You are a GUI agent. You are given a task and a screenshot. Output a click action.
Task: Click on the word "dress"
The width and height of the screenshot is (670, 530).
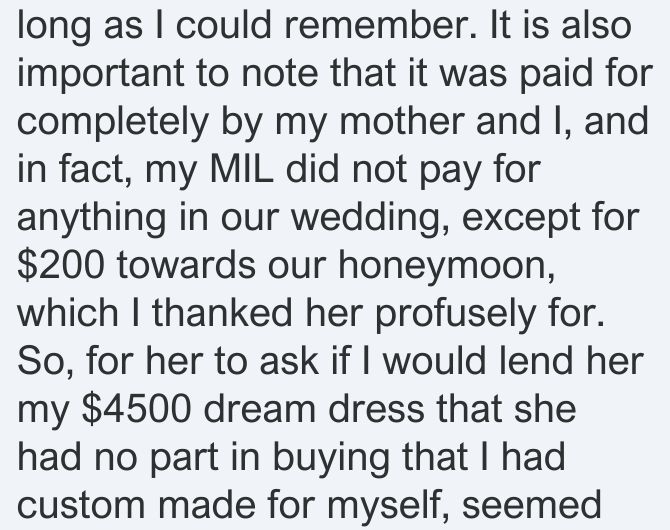[376, 409]
